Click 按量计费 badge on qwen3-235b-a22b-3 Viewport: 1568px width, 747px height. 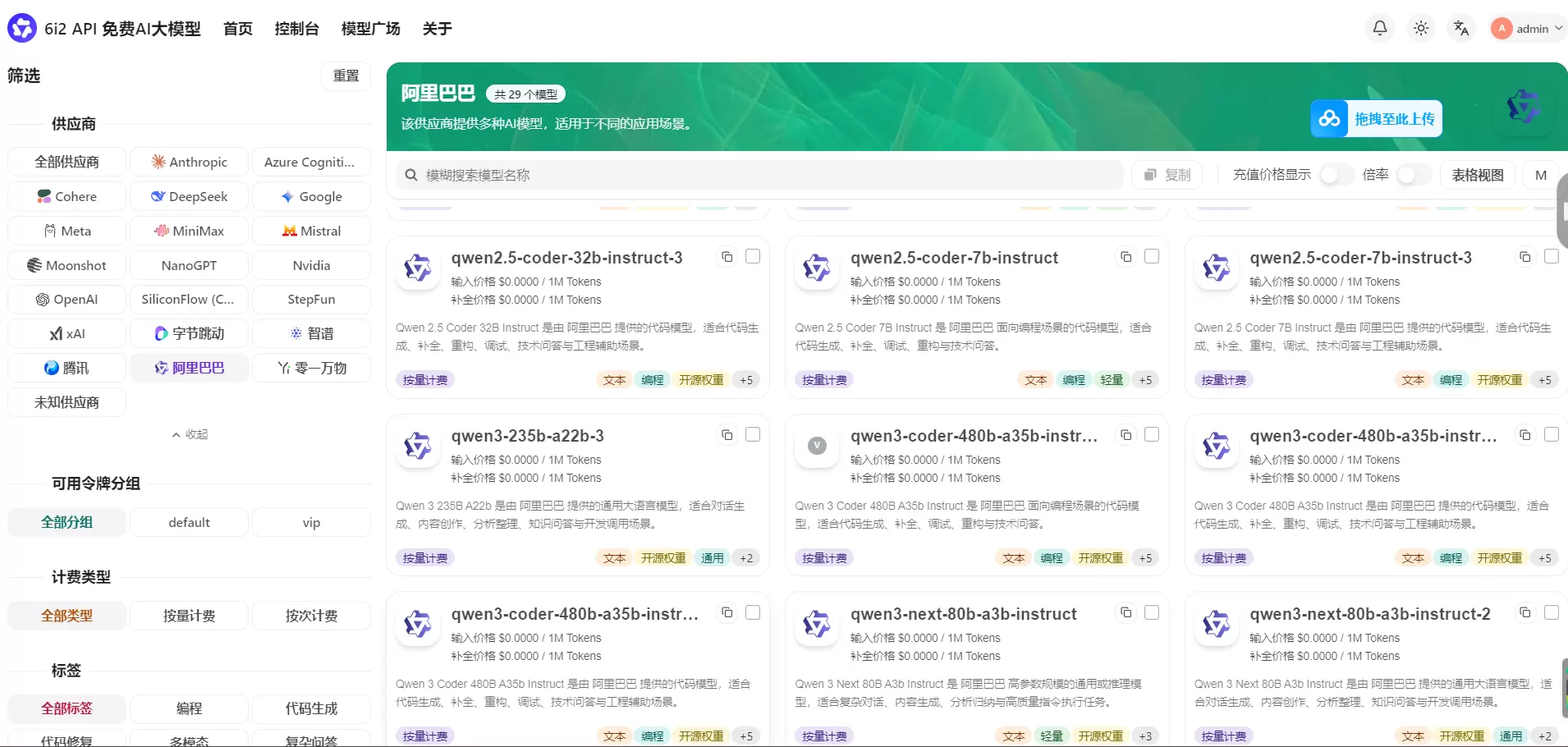click(x=425, y=558)
